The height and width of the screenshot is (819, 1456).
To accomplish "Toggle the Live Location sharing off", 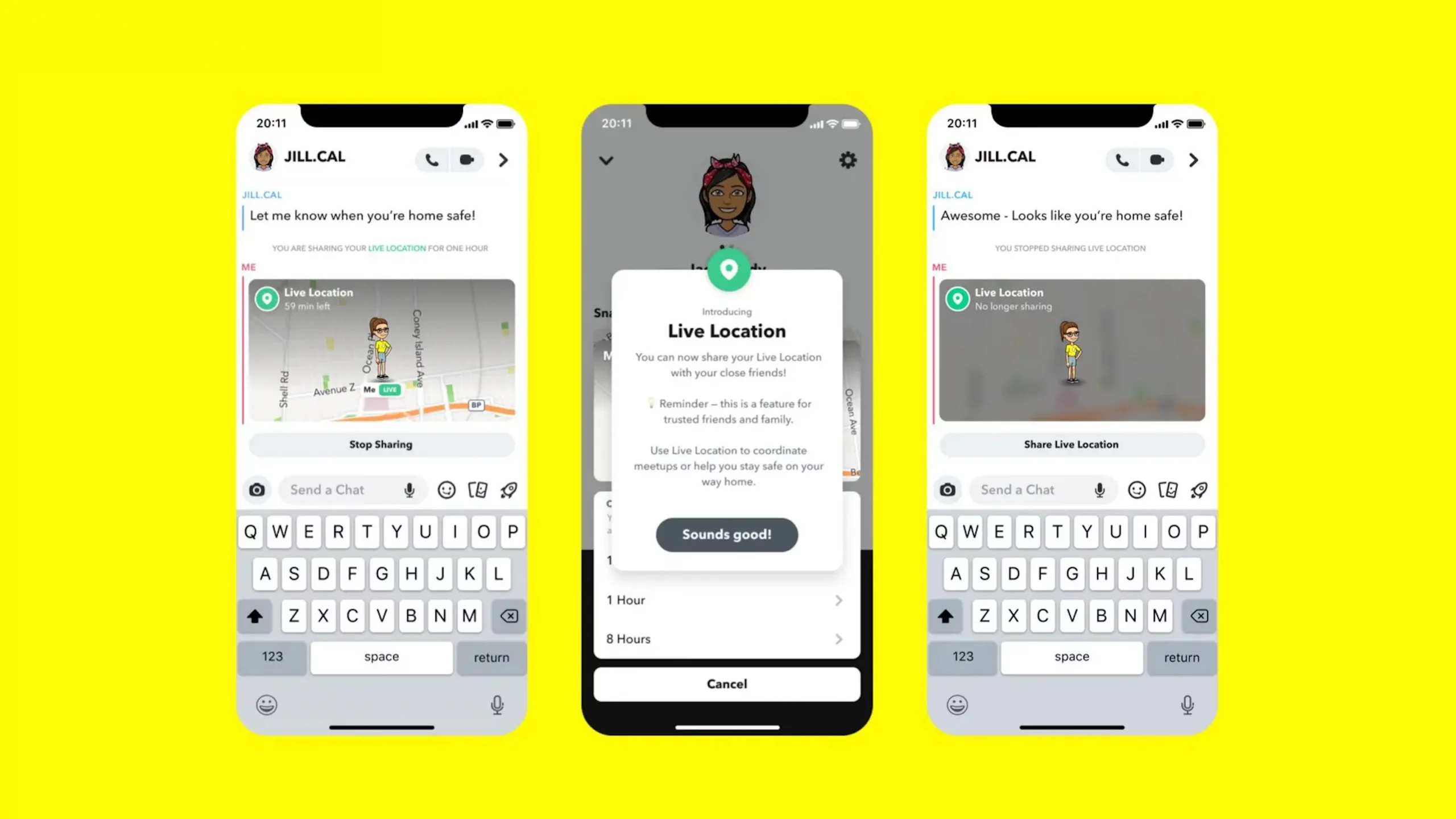I will tap(380, 444).
